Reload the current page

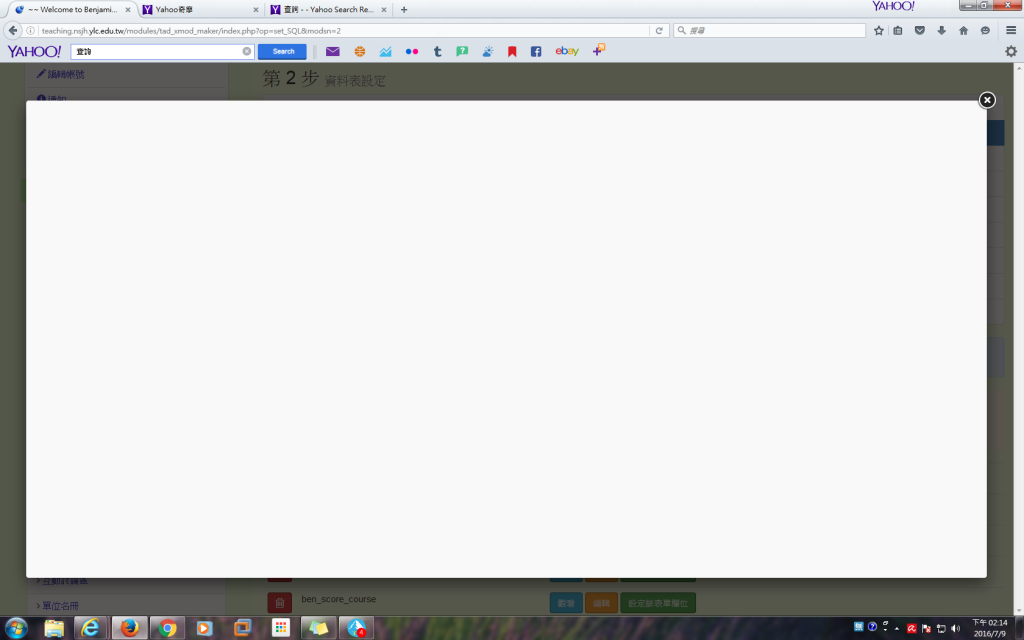[659, 31]
